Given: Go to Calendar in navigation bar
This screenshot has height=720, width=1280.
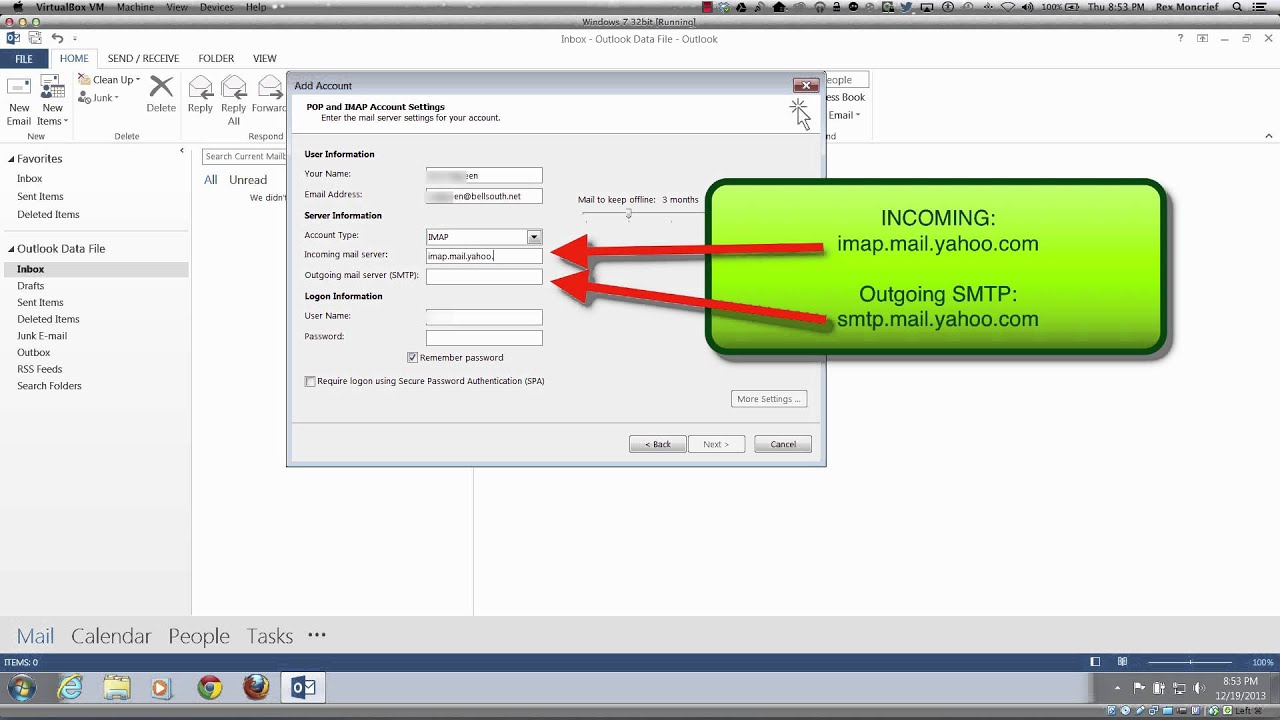Looking at the screenshot, I should coord(111,636).
